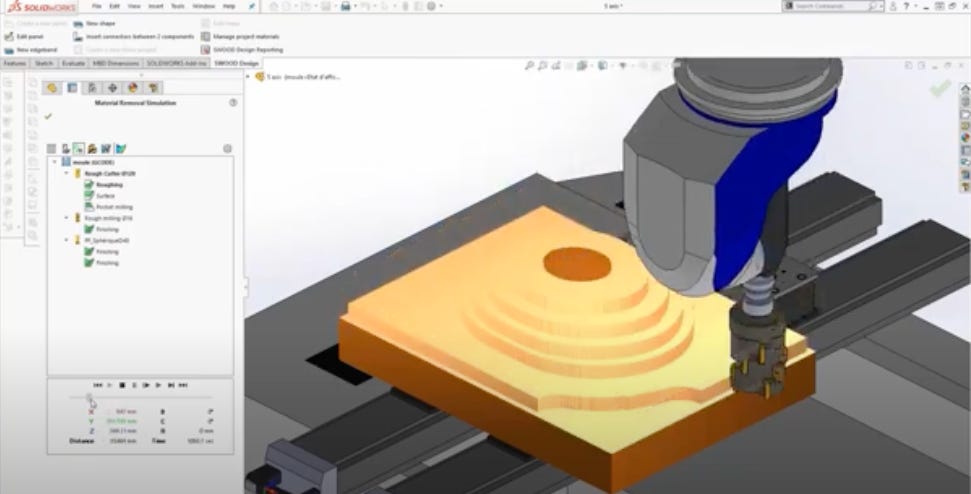This screenshot has width=971, height=494.
Task: Open the Insert menu
Action: (155, 6)
